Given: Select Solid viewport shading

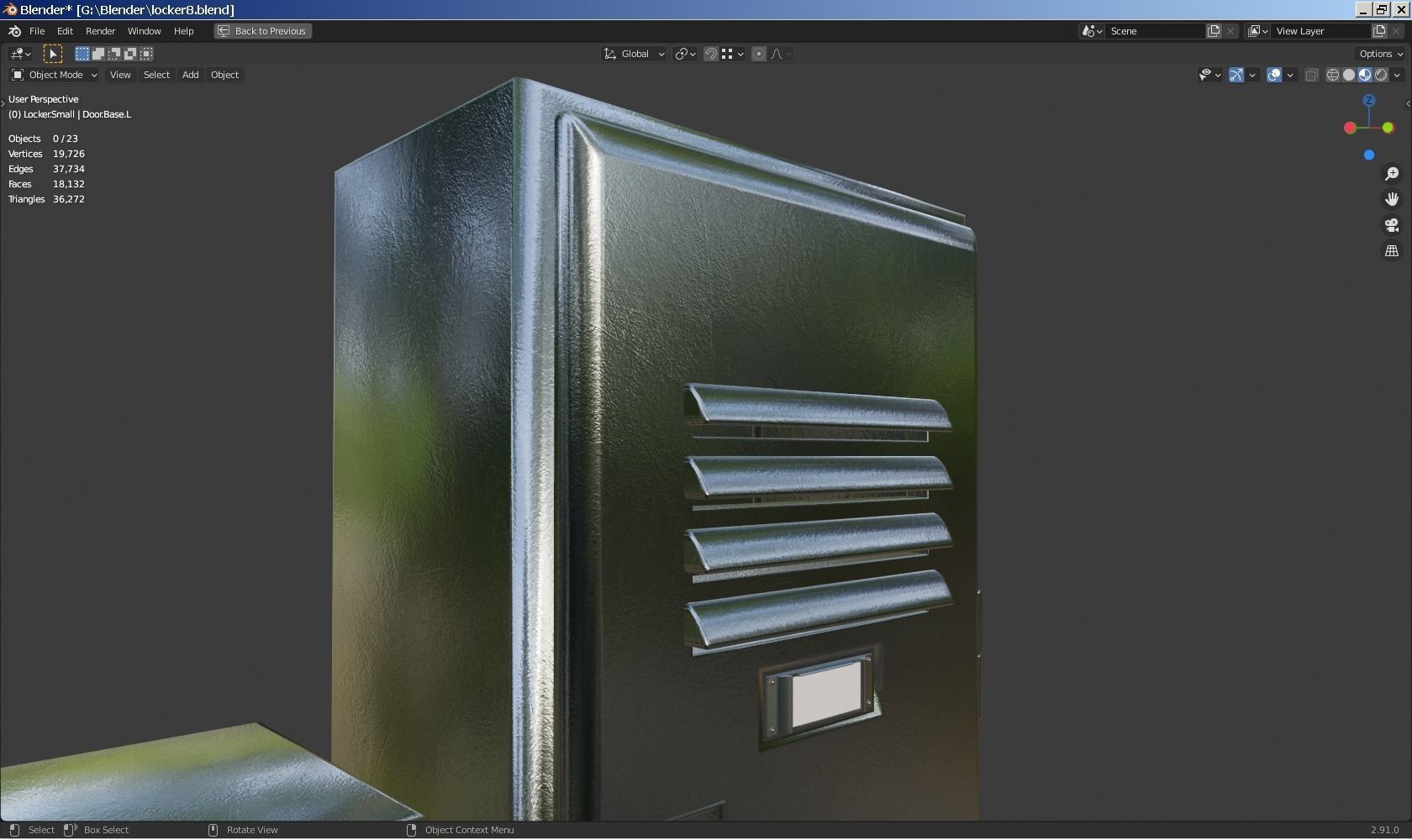Looking at the screenshot, I should [x=1348, y=75].
